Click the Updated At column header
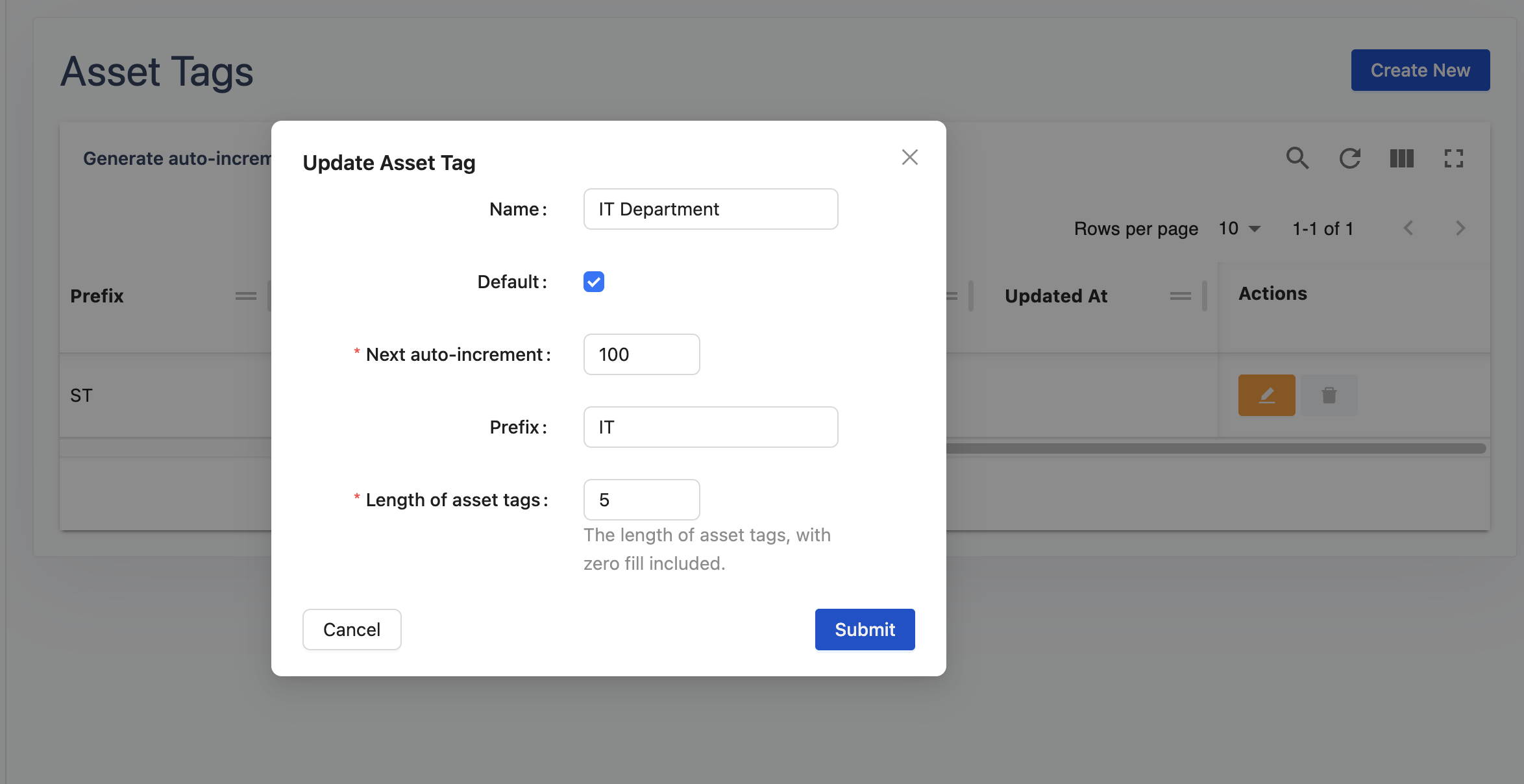Screen dimensions: 1524x784 pyautogui.click(x=1055, y=296)
